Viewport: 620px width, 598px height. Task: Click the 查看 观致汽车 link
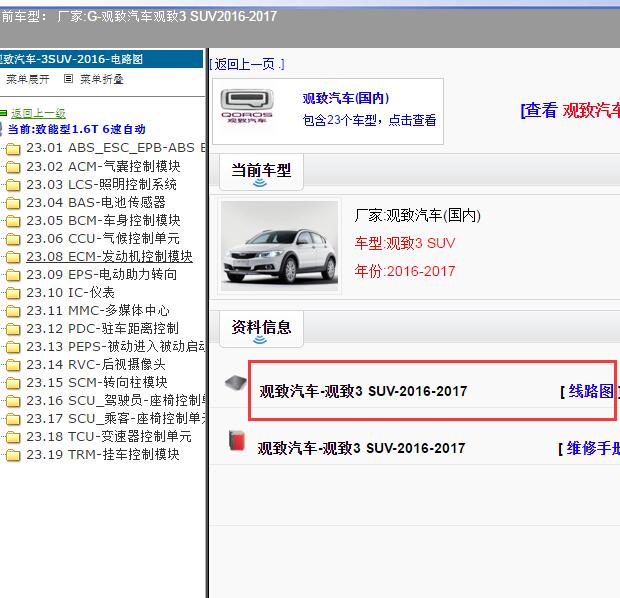tap(570, 110)
